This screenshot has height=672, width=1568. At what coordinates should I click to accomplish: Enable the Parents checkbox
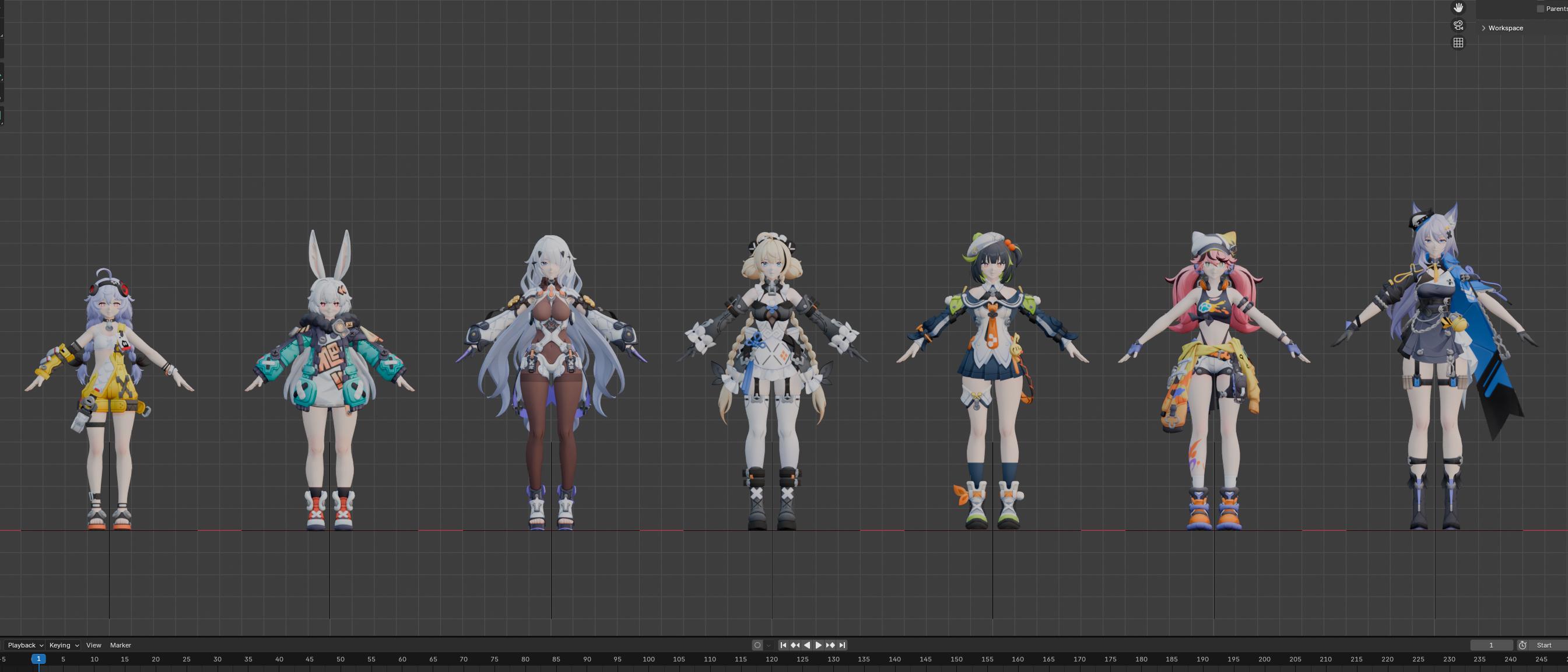1541,9
